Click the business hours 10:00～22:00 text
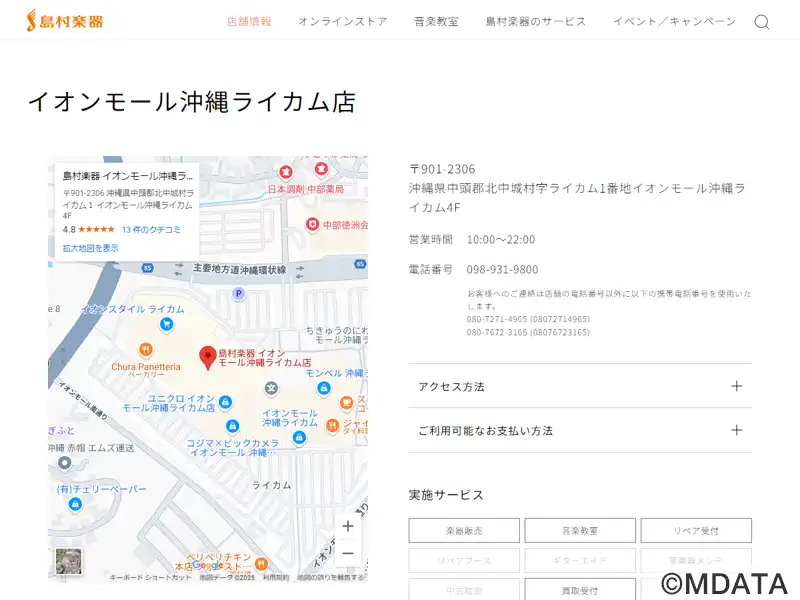 [x=501, y=239]
